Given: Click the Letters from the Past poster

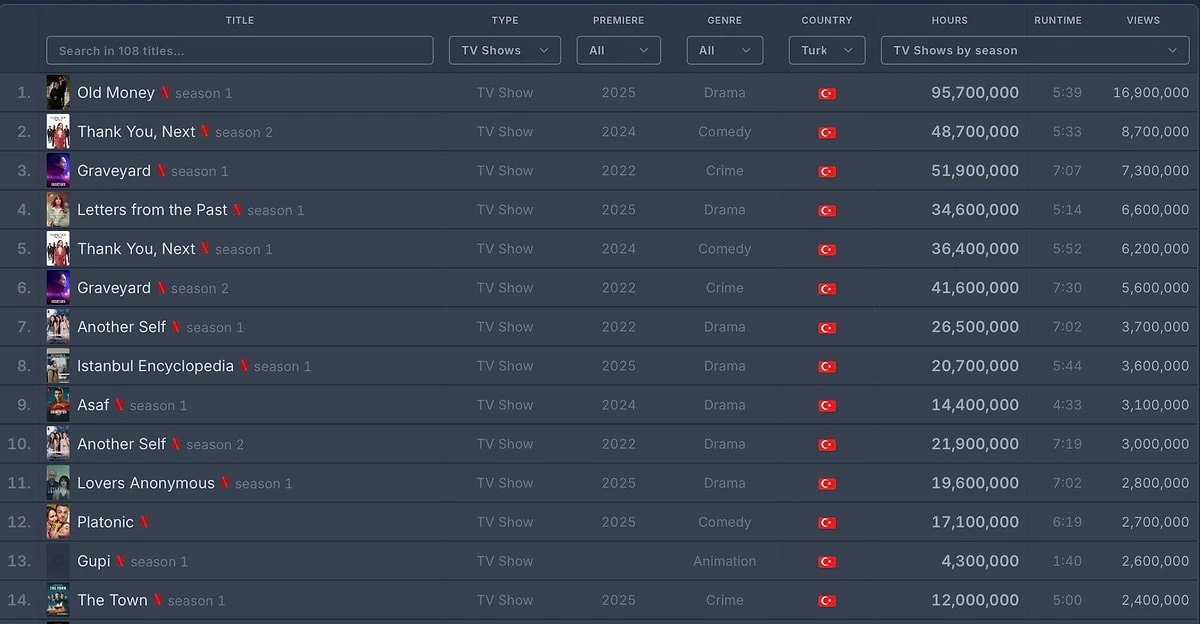Looking at the screenshot, I should click(58, 210).
